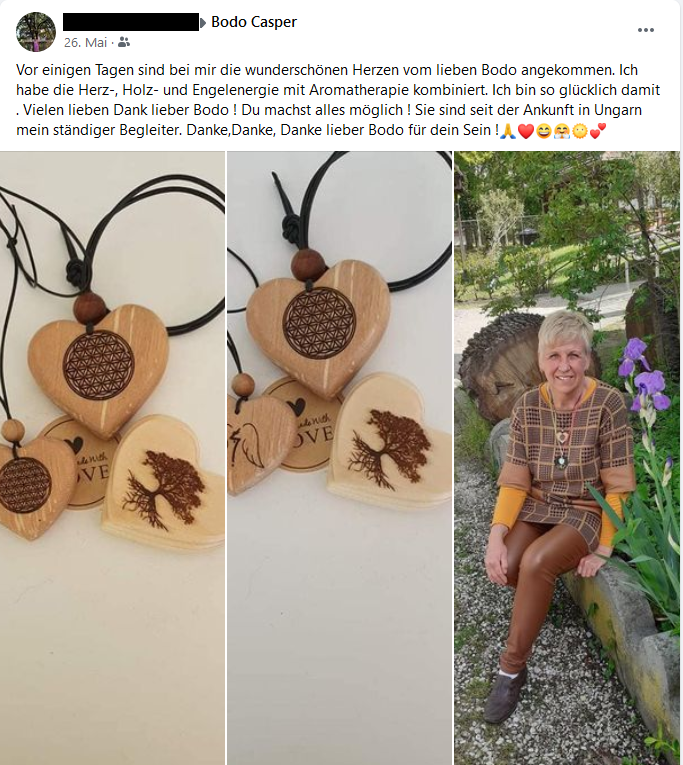Click the sun face emoji
This screenshot has width=683, height=765.
click(580, 131)
